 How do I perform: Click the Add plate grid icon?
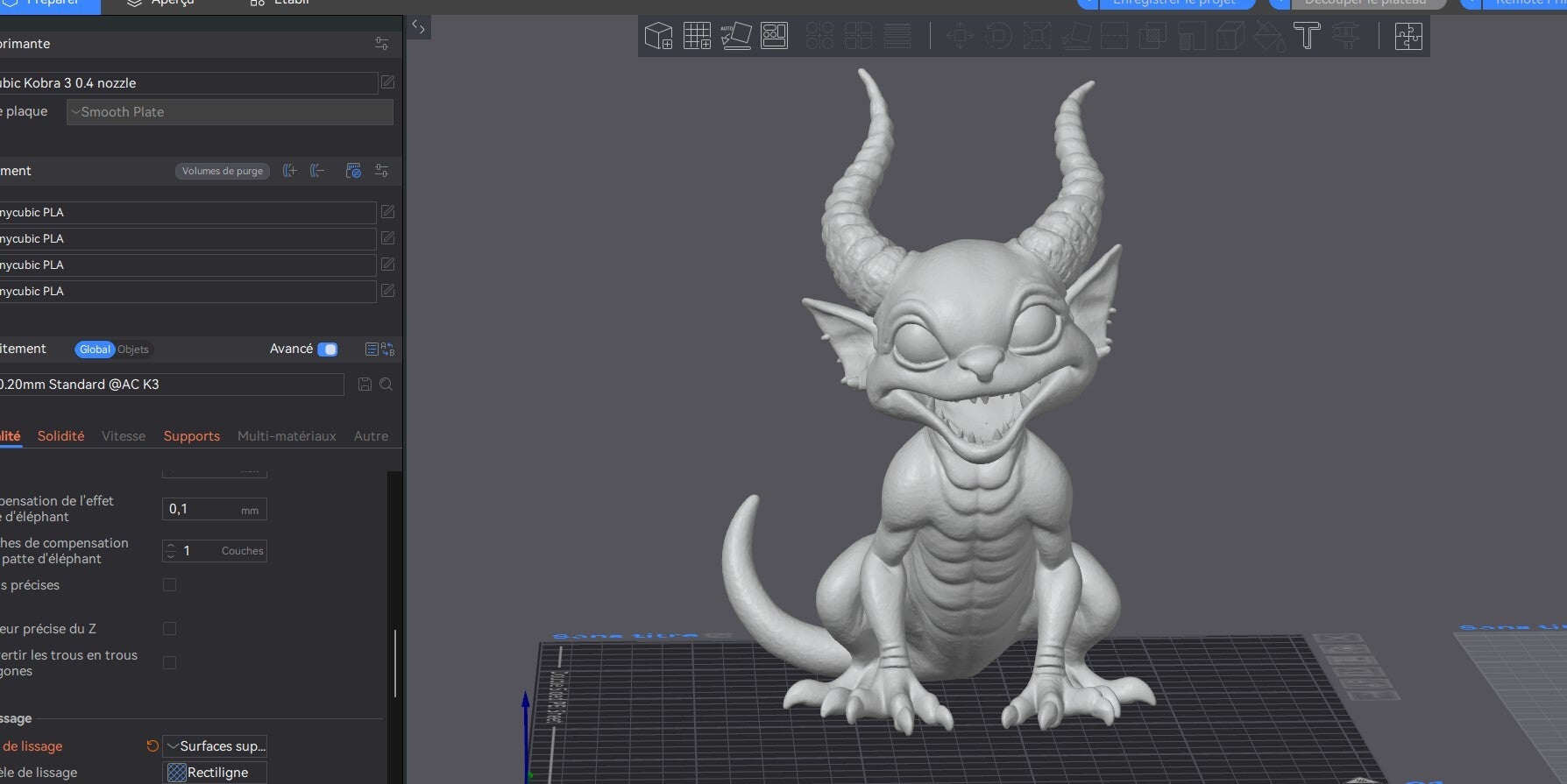[x=697, y=36]
